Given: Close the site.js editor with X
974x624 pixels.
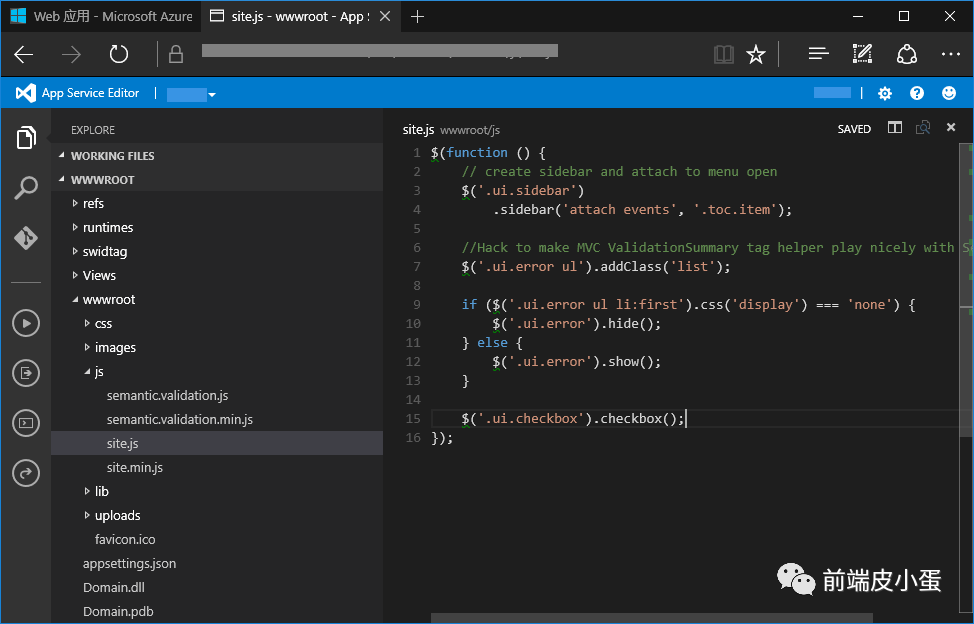Looking at the screenshot, I should (950, 127).
